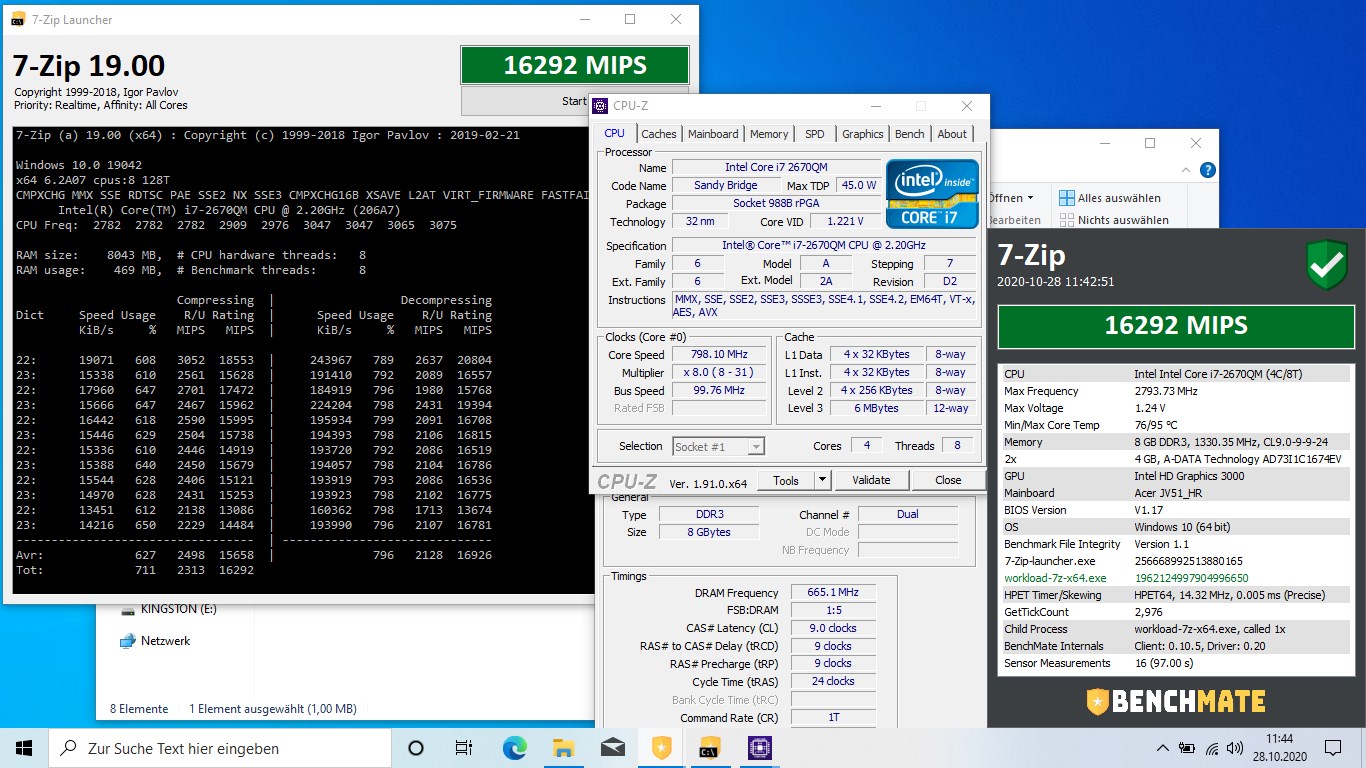The width and height of the screenshot is (1366, 768).
Task: Expand the Öffnen dropdown in Explorer
Action: coord(1011,198)
